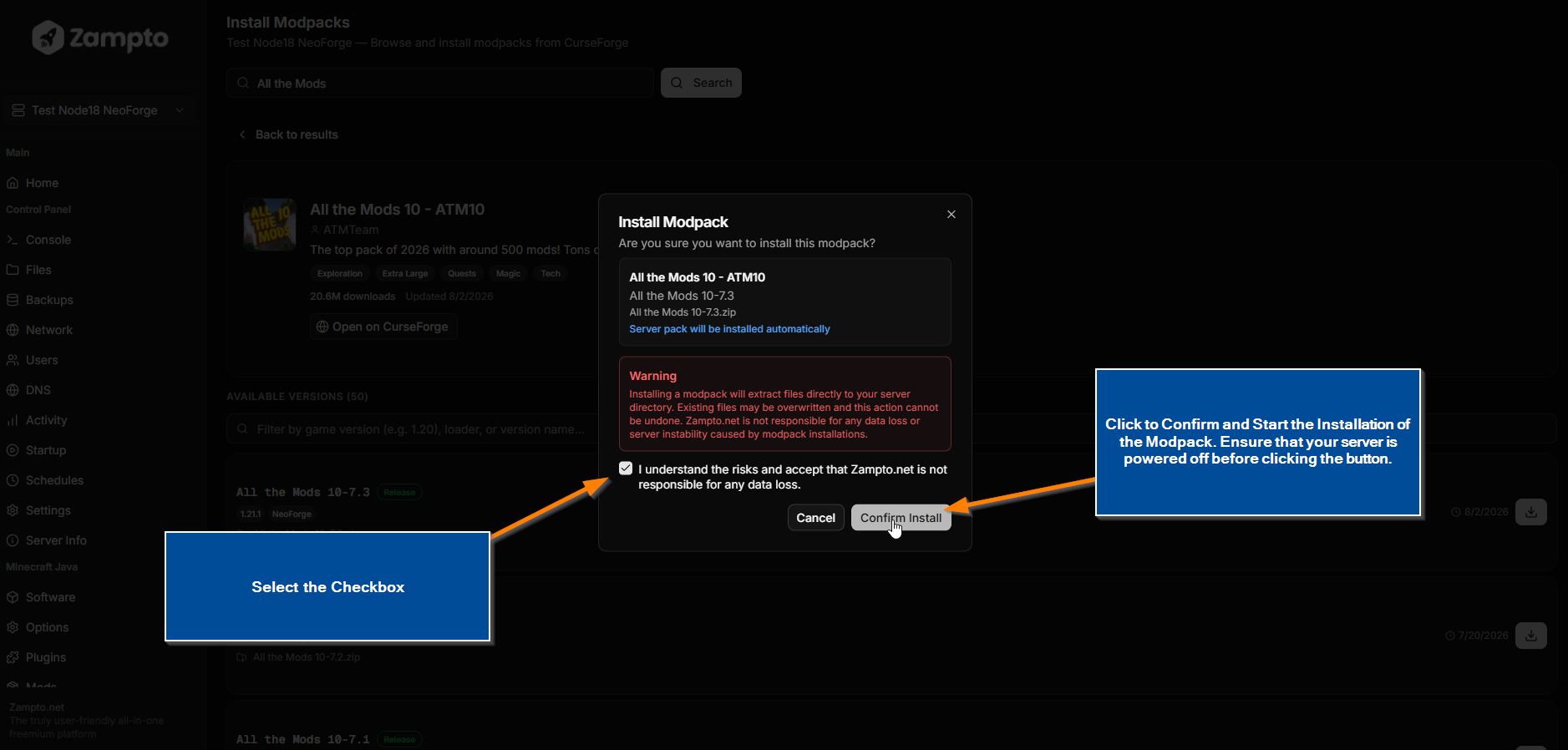This screenshot has width=1568, height=750.
Task: Click the Magic tag
Action: pos(508,273)
